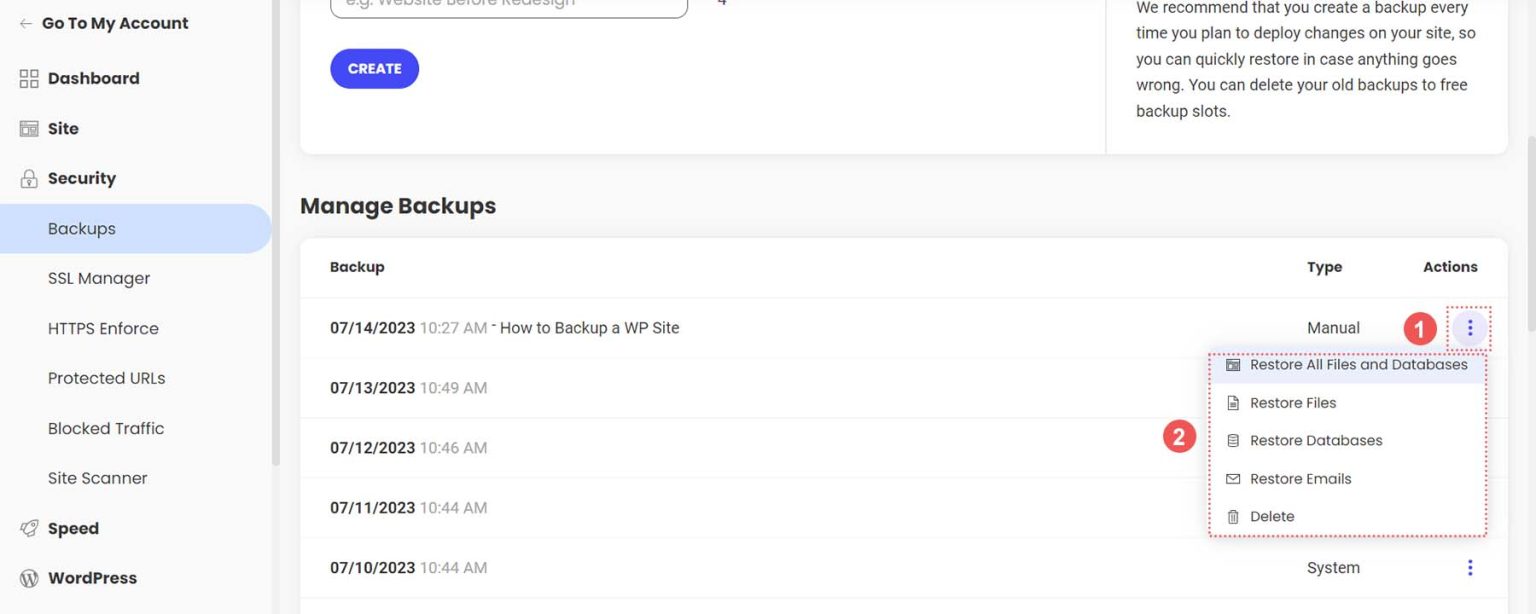Click the WordPress logo icon

pos(29,578)
